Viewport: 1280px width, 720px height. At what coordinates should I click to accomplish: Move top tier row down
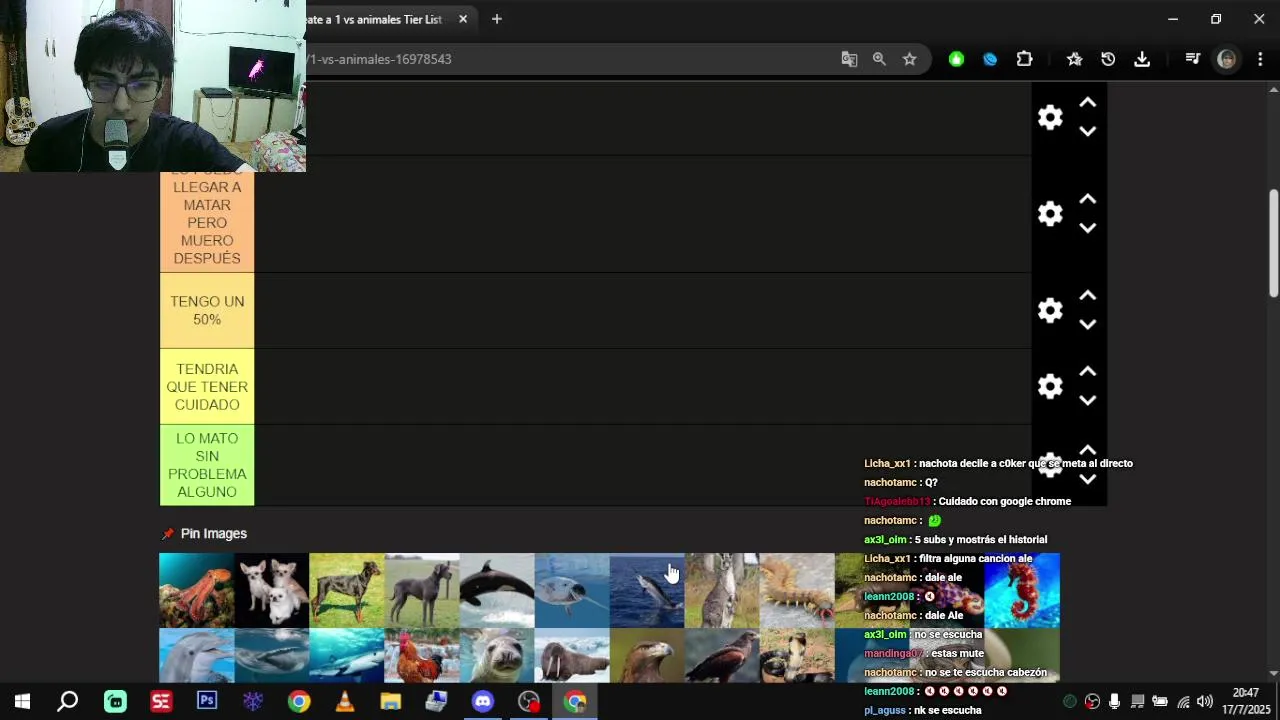point(1088,131)
